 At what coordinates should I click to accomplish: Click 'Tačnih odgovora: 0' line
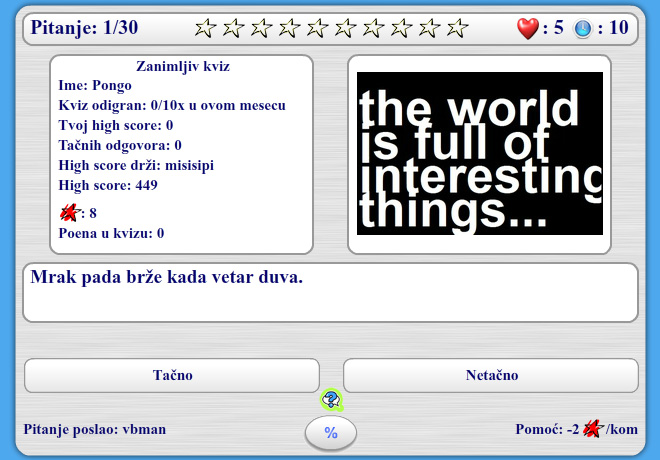click(120, 145)
